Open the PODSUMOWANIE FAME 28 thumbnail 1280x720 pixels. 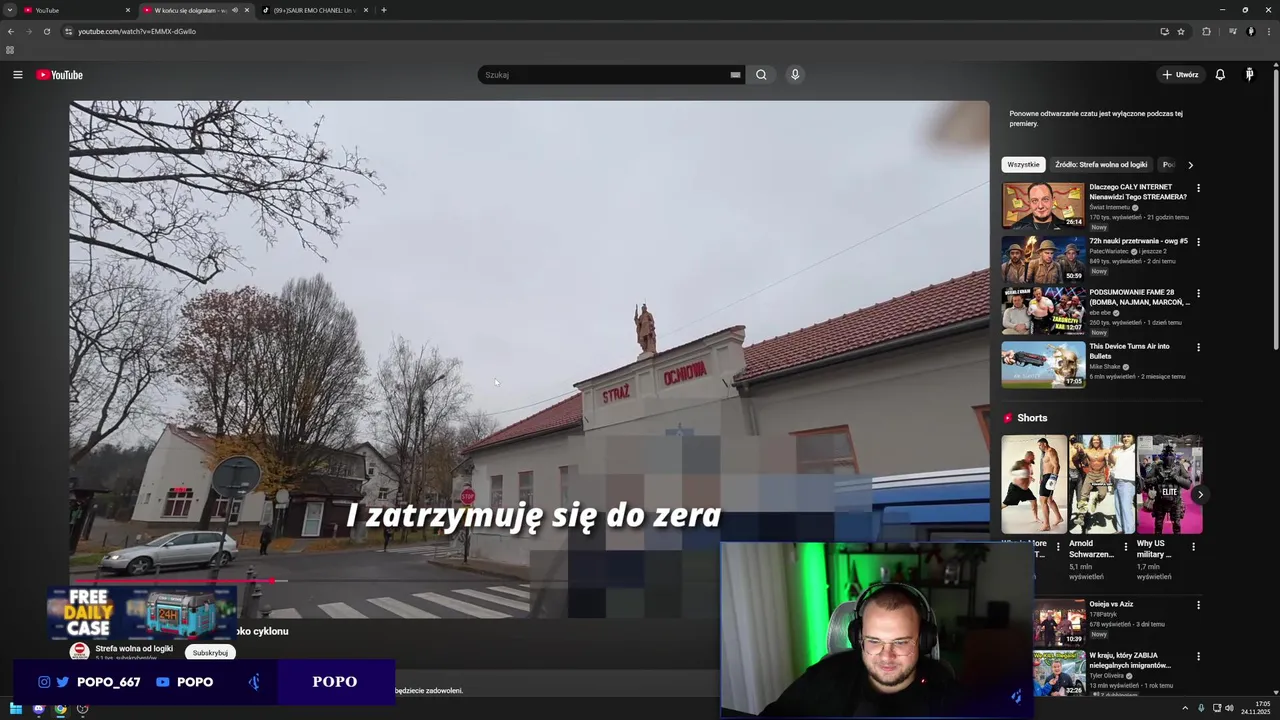click(x=1043, y=310)
